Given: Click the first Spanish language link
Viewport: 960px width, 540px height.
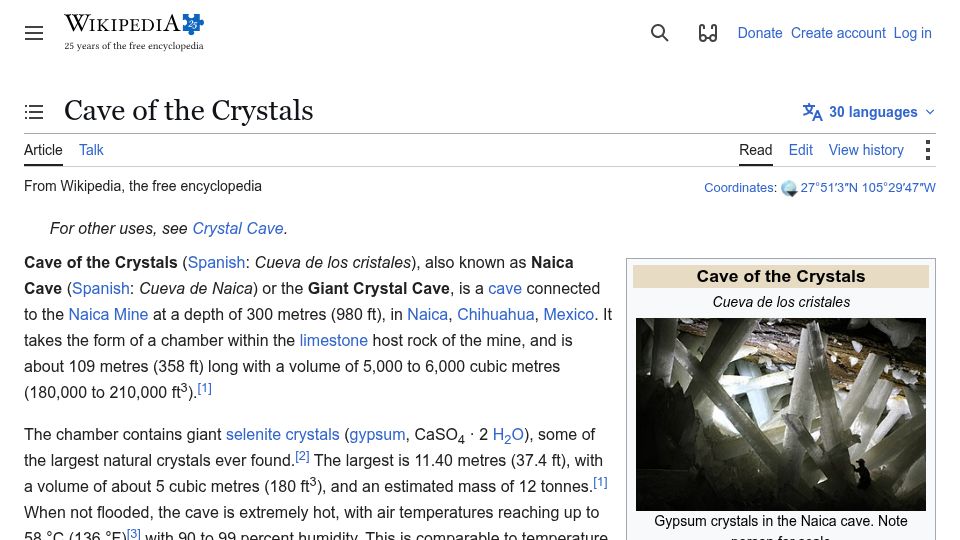Looking at the screenshot, I should point(216,263).
